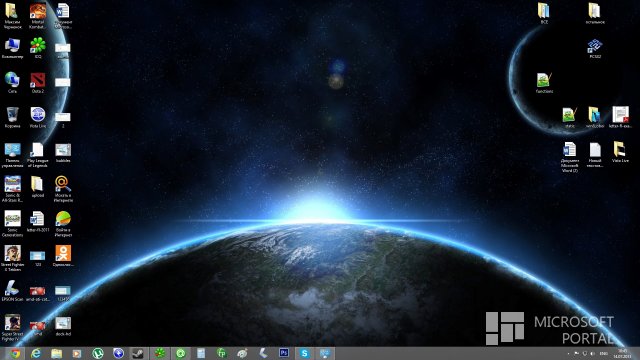This screenshot has width=640, height=360.
Task: Open the PCSX2 emulator shortcut
Action: (595, 48)
